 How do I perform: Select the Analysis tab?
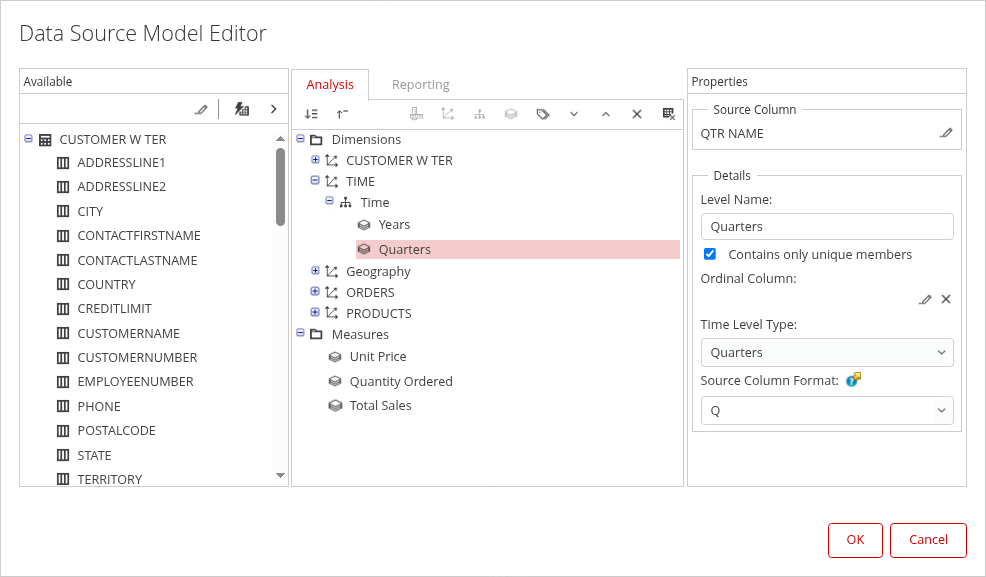point(330,85)
